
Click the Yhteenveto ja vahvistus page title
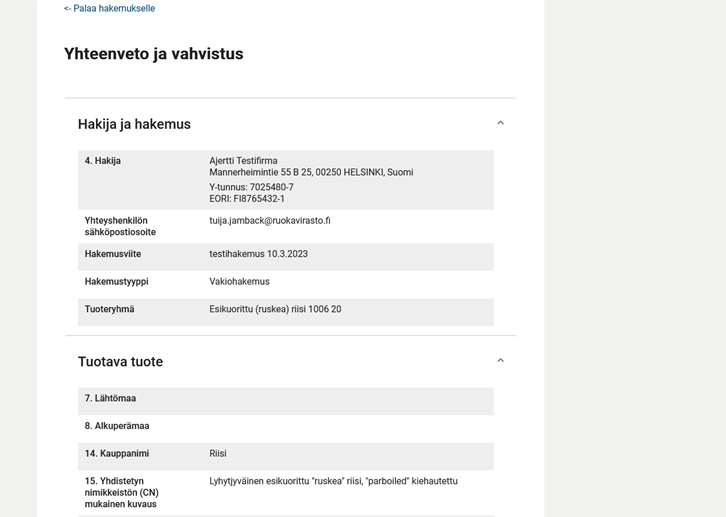click(153, 54)
